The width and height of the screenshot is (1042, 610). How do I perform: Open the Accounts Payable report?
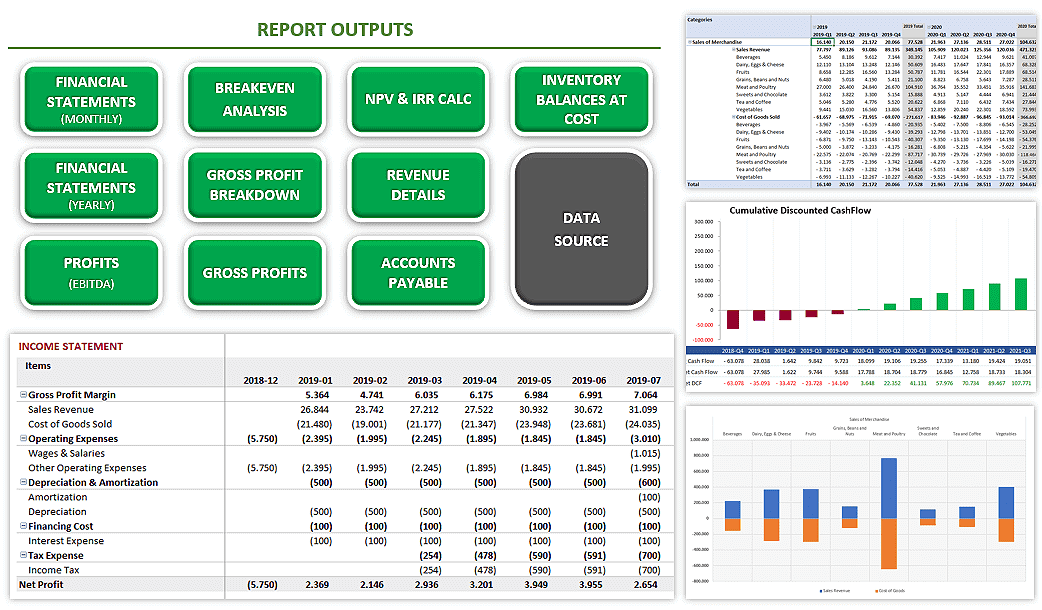point(418,273)
